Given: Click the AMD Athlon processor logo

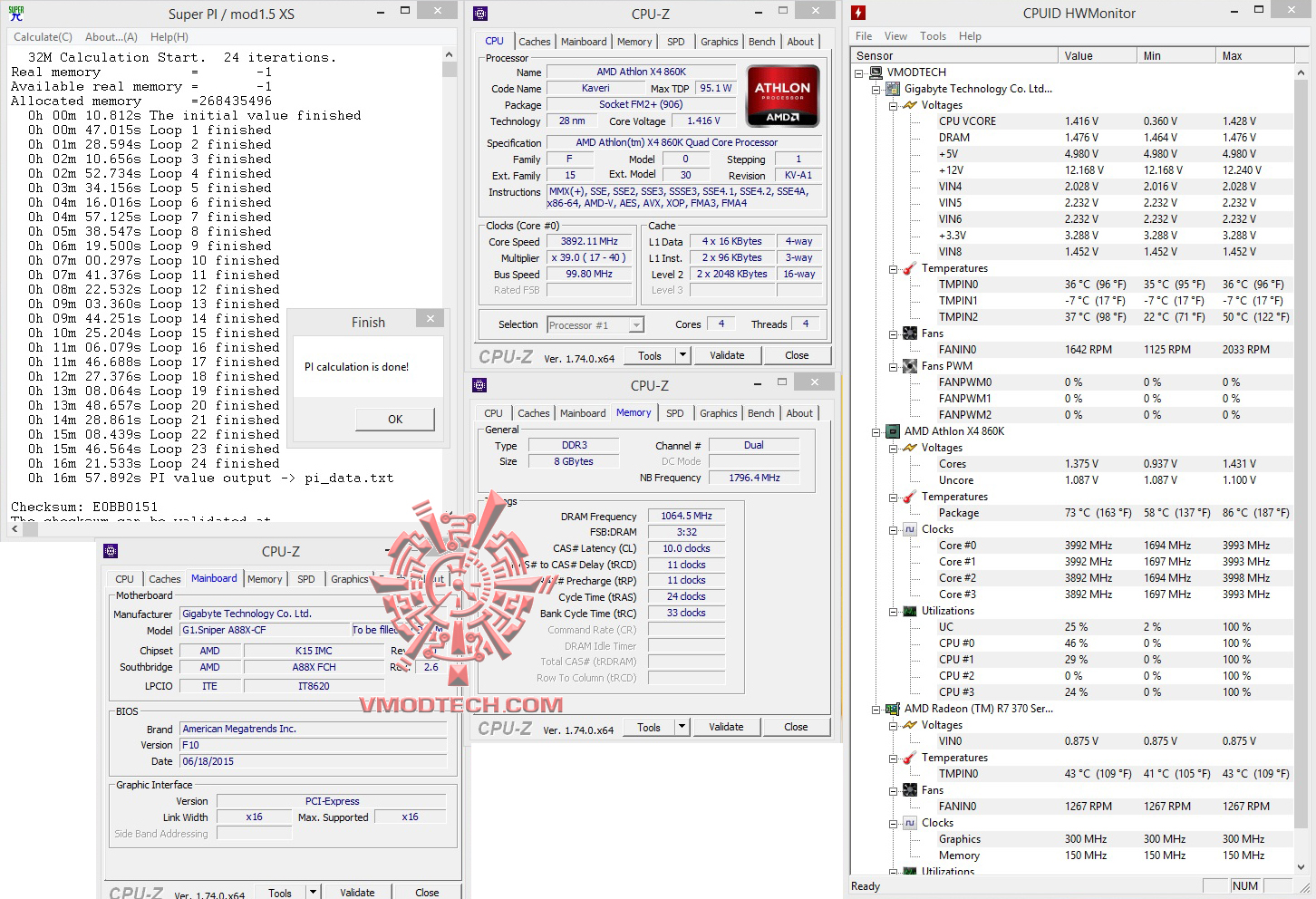Looking at the screenshot, I should [782, 96].
